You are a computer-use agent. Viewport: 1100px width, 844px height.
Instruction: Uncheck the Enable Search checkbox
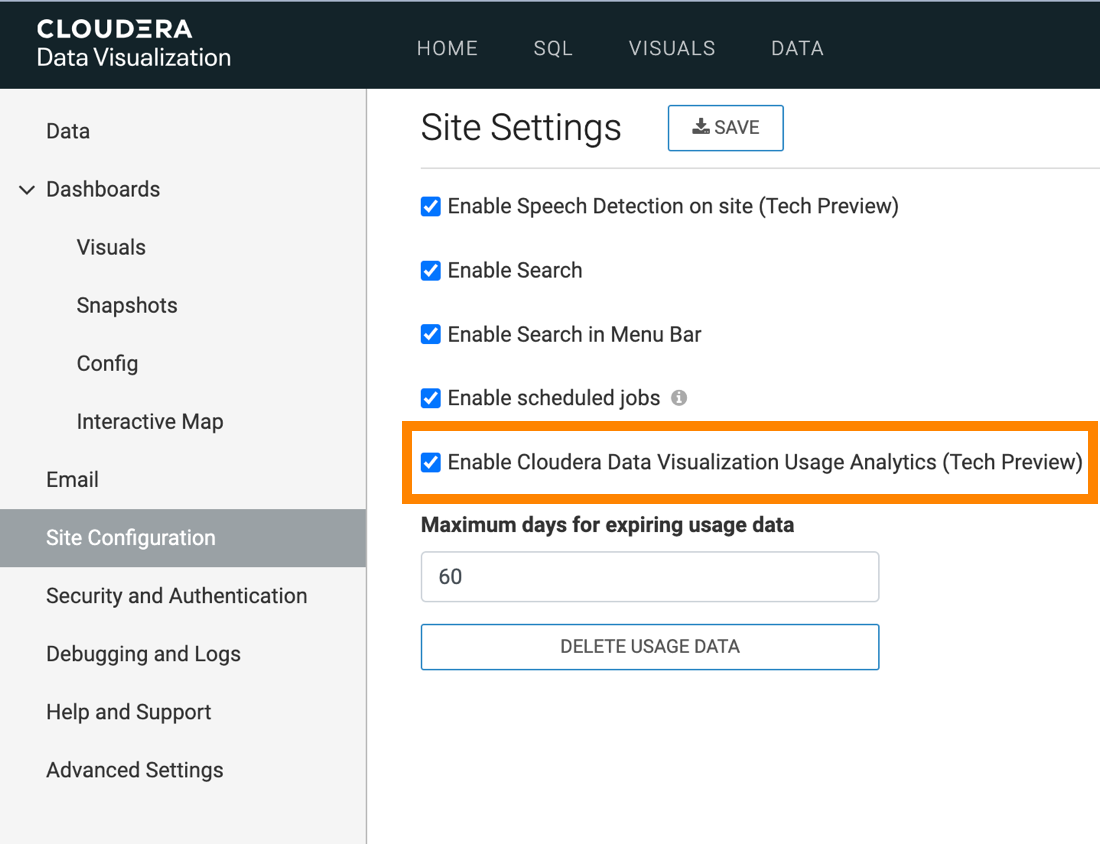(431, 271)
